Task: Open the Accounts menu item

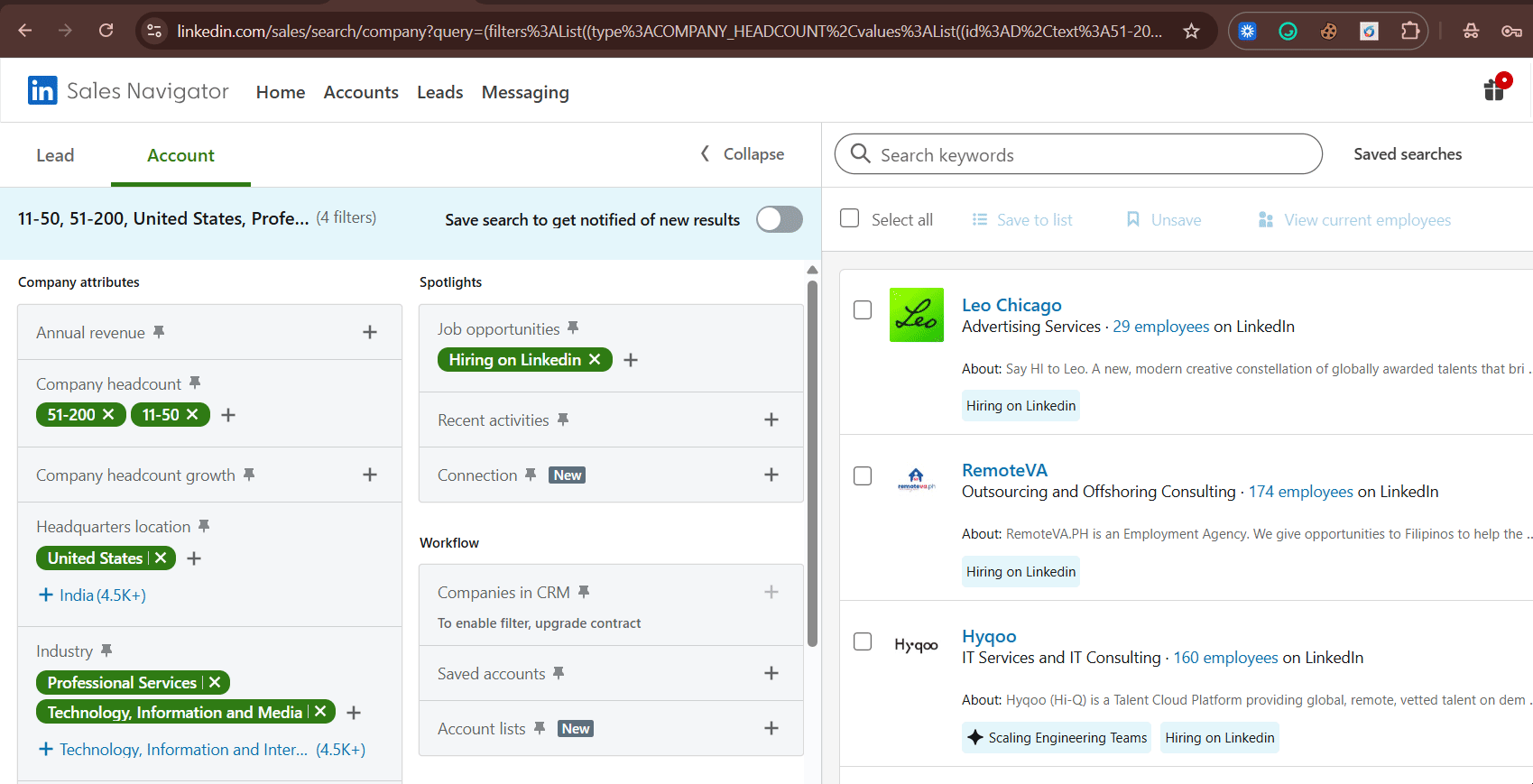Action: pyautogui.click(x=361, y=92)
